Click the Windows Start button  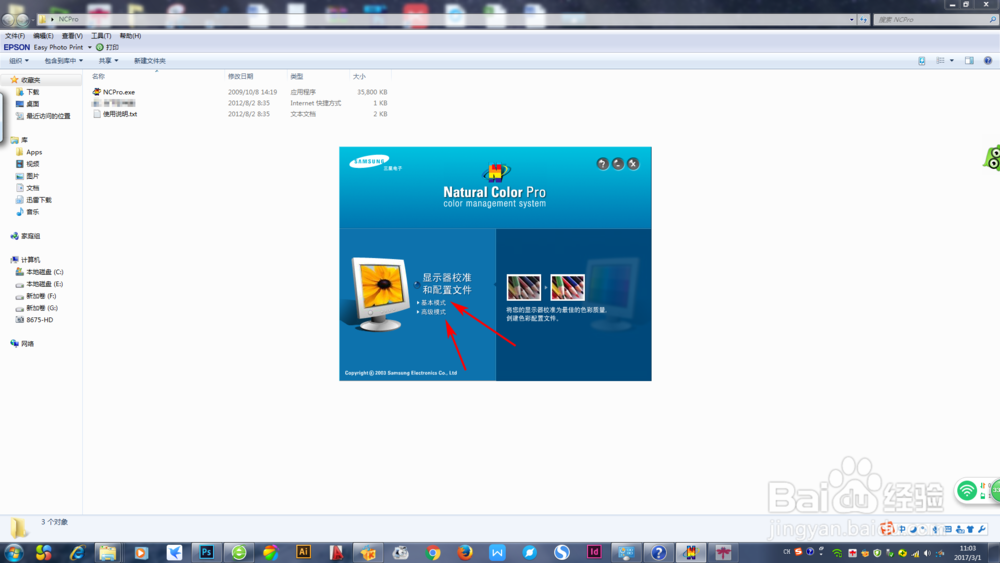13,552
